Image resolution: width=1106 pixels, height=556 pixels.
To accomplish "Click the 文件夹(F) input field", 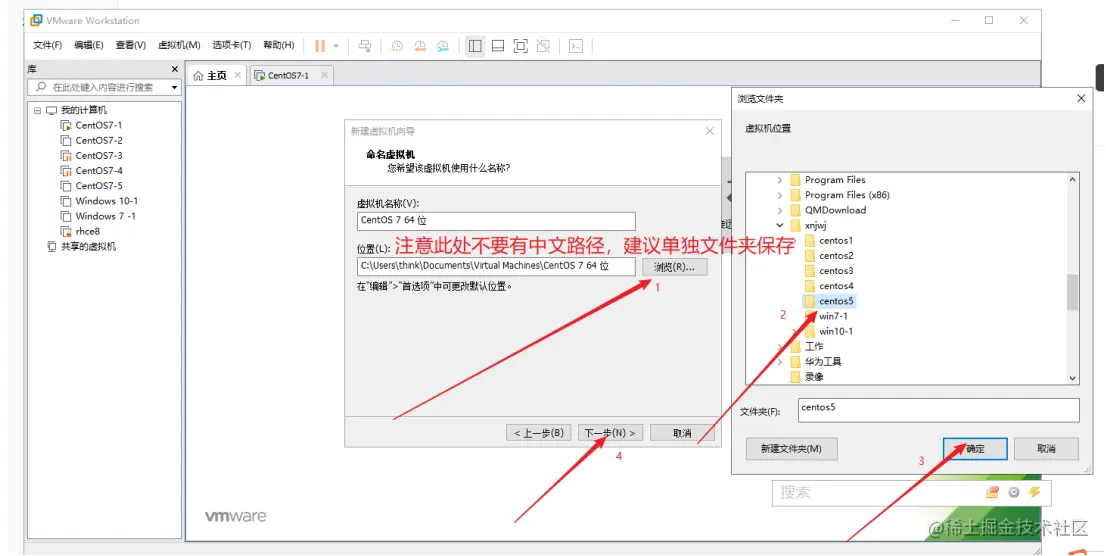I will (939, 410).
